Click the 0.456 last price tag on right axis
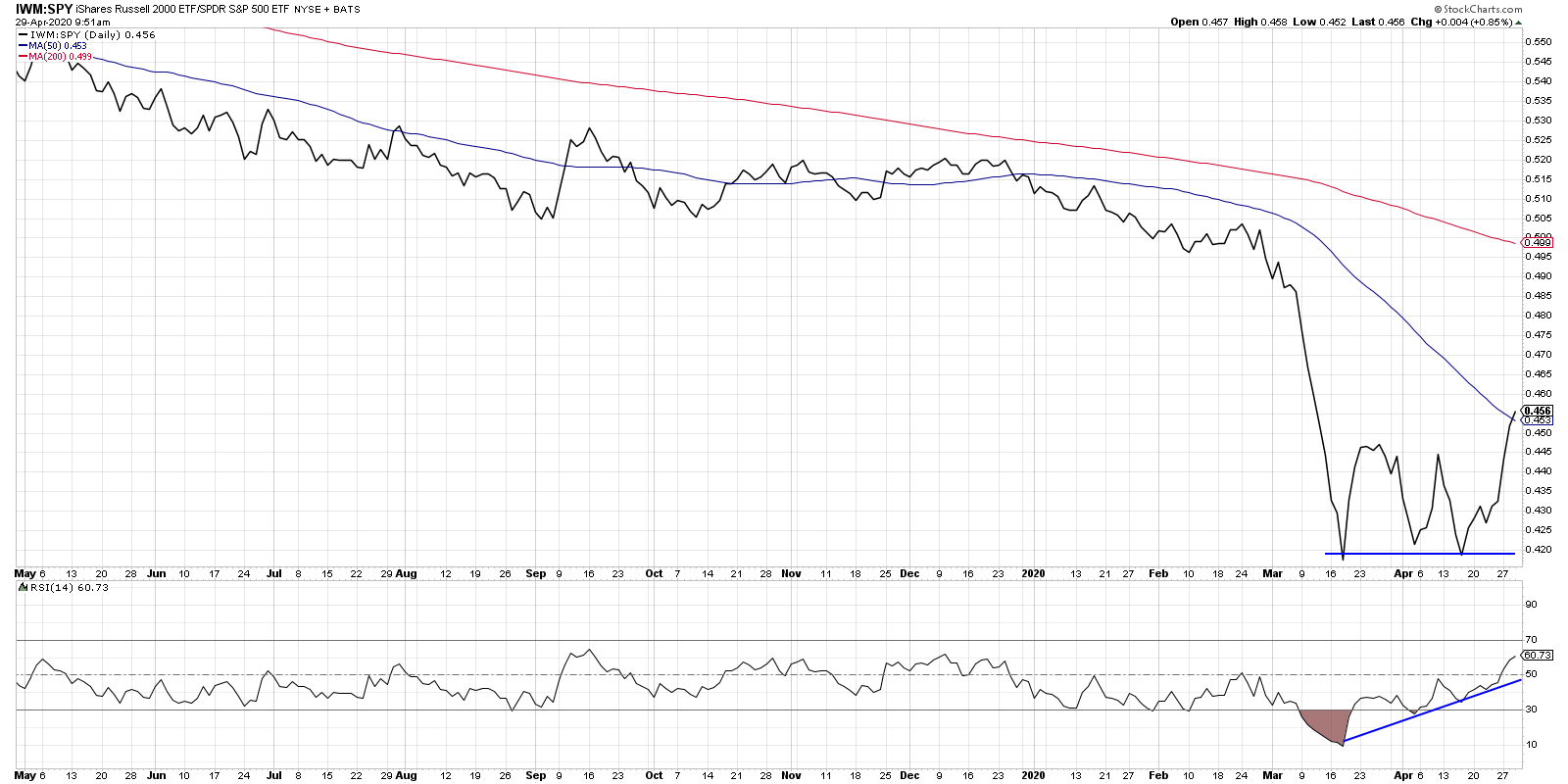Viewport: 1568px width, 784px height. 1538,411
